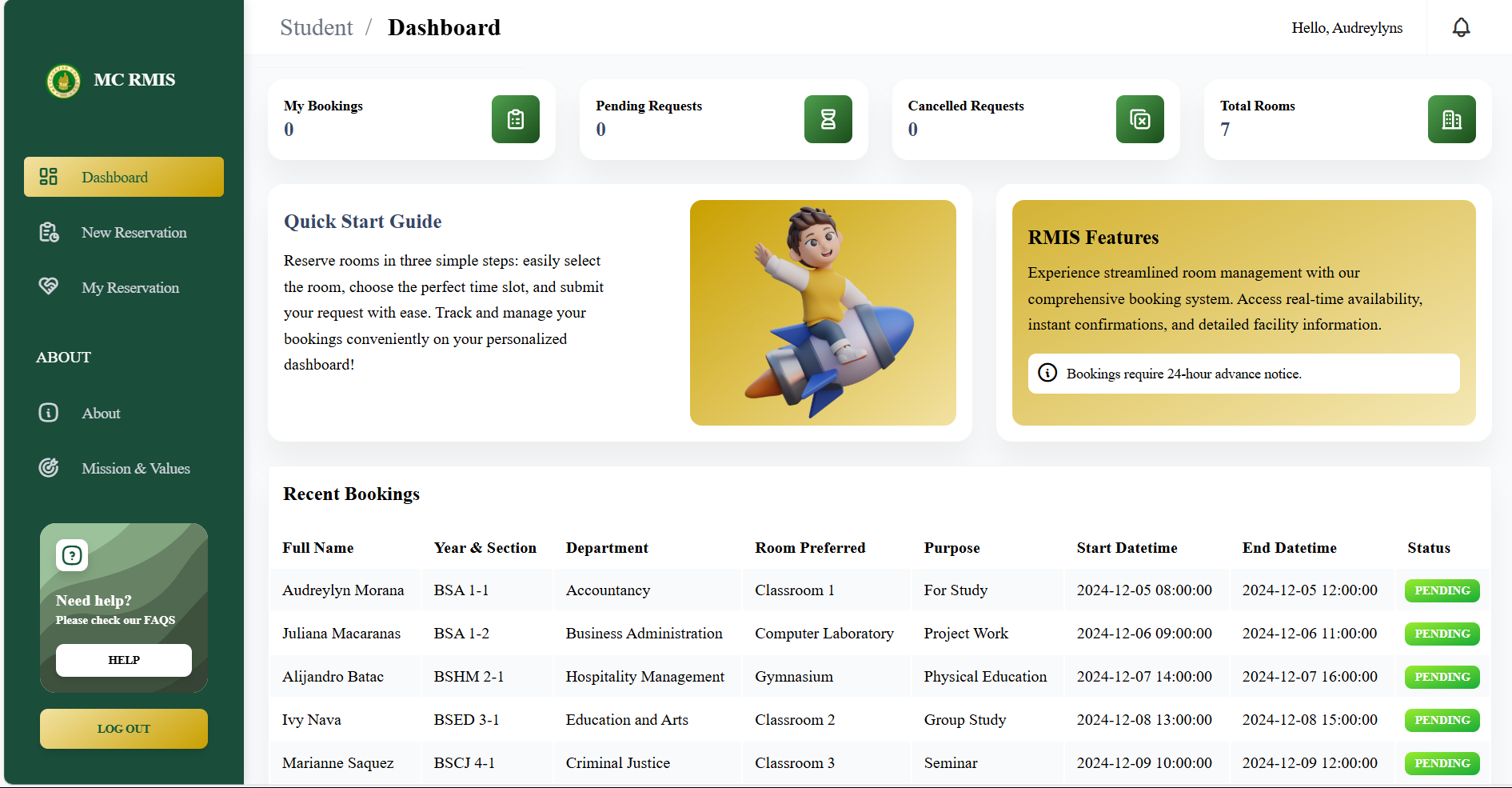1512x788 pixels.
Task: Go to New Reservation page
Action: point(124,232)
